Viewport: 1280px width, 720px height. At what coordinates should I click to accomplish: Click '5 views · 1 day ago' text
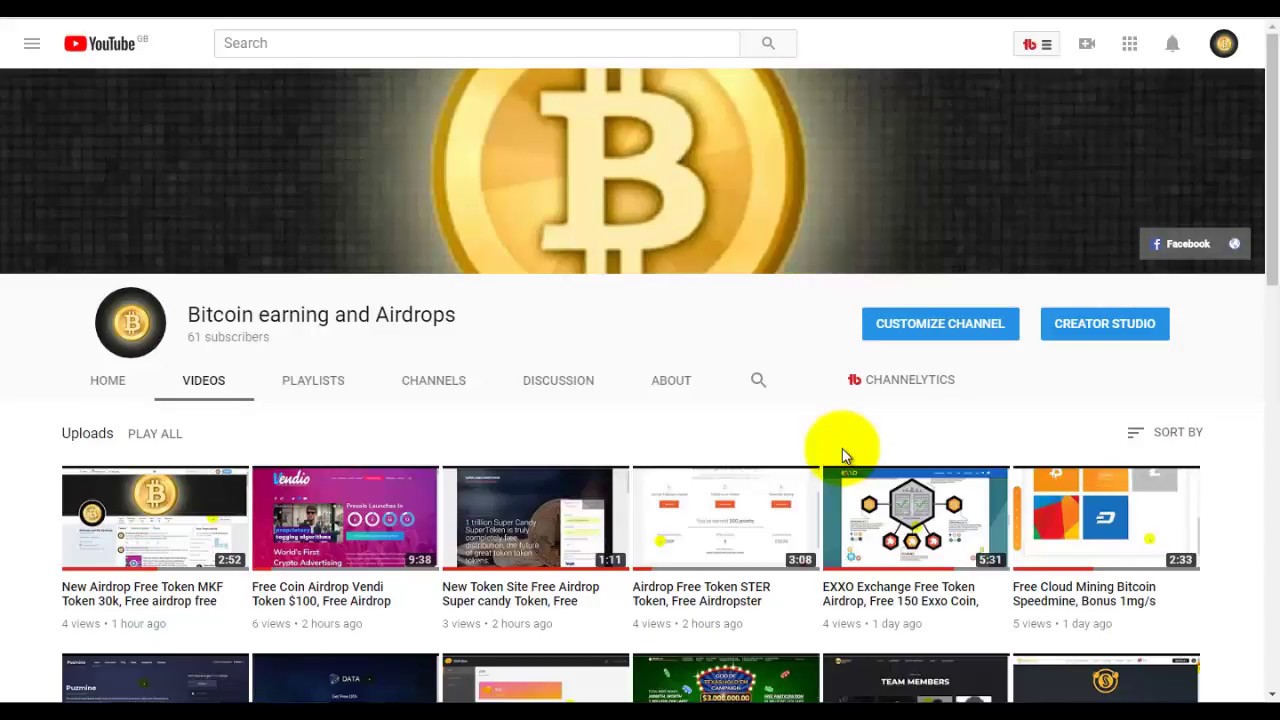(x=1062, y=624)
